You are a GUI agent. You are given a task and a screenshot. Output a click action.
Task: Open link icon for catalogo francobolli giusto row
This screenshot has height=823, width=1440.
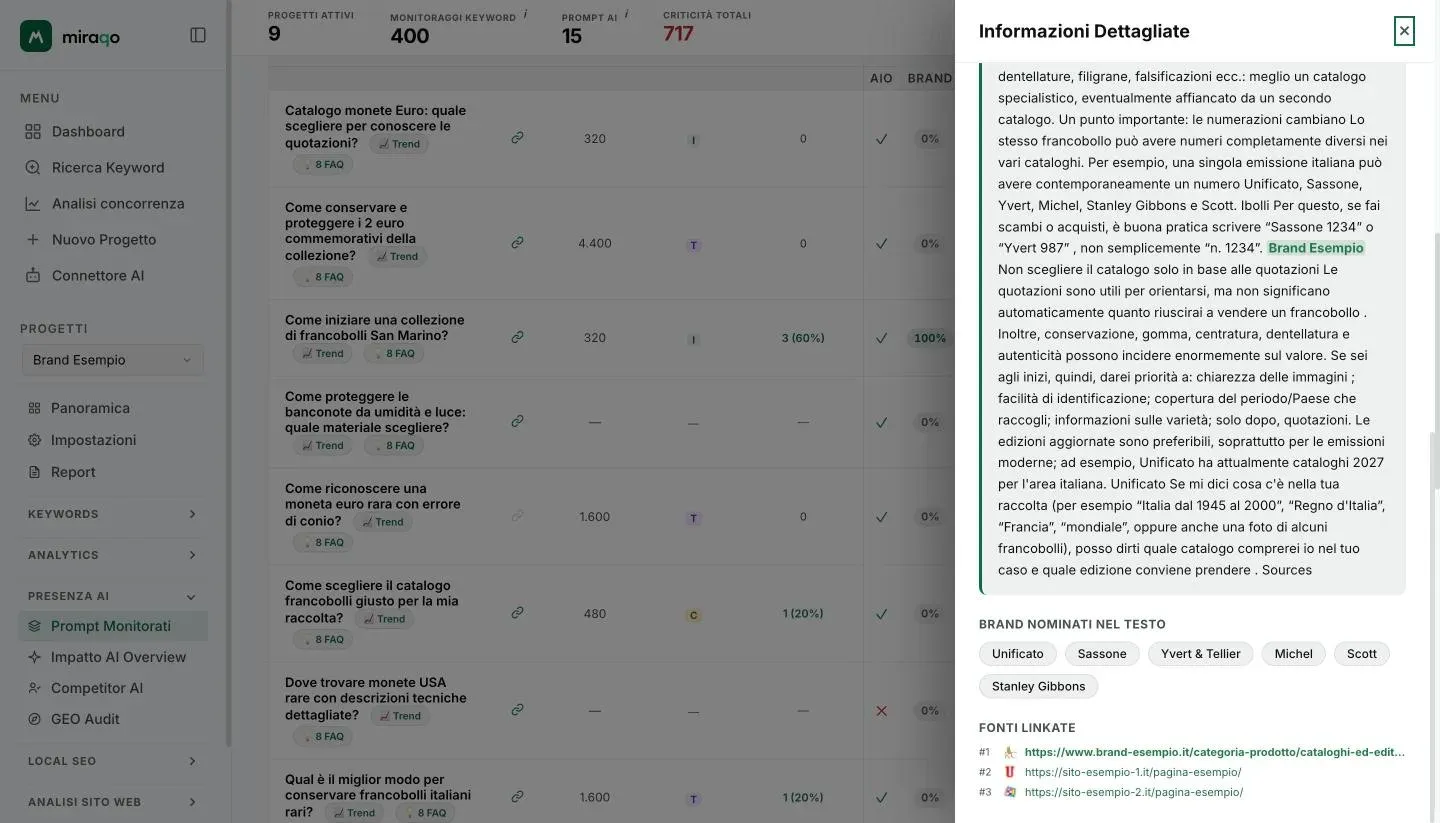click(x=517, y=613)
